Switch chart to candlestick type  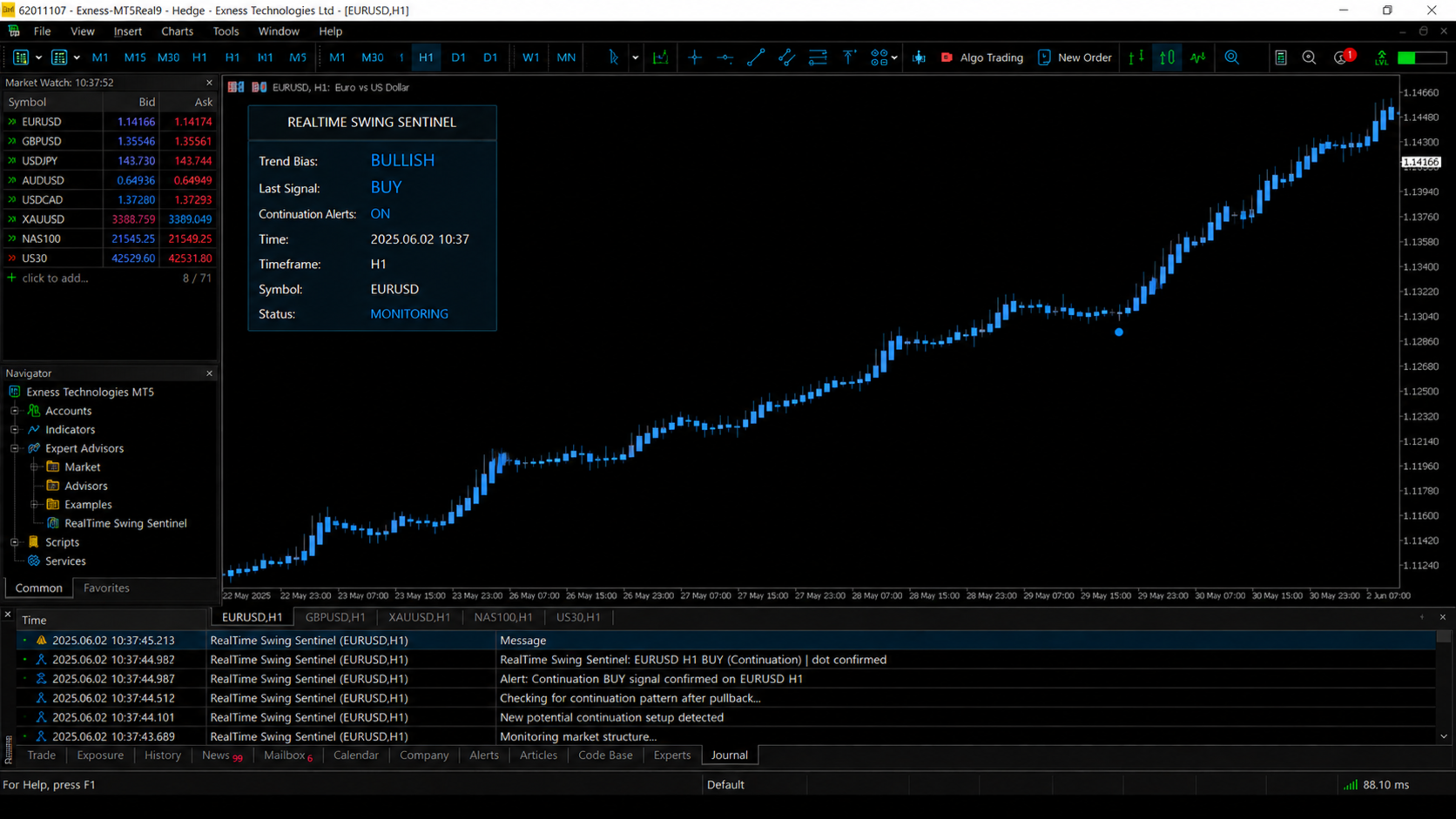[x=1167, y=57]
